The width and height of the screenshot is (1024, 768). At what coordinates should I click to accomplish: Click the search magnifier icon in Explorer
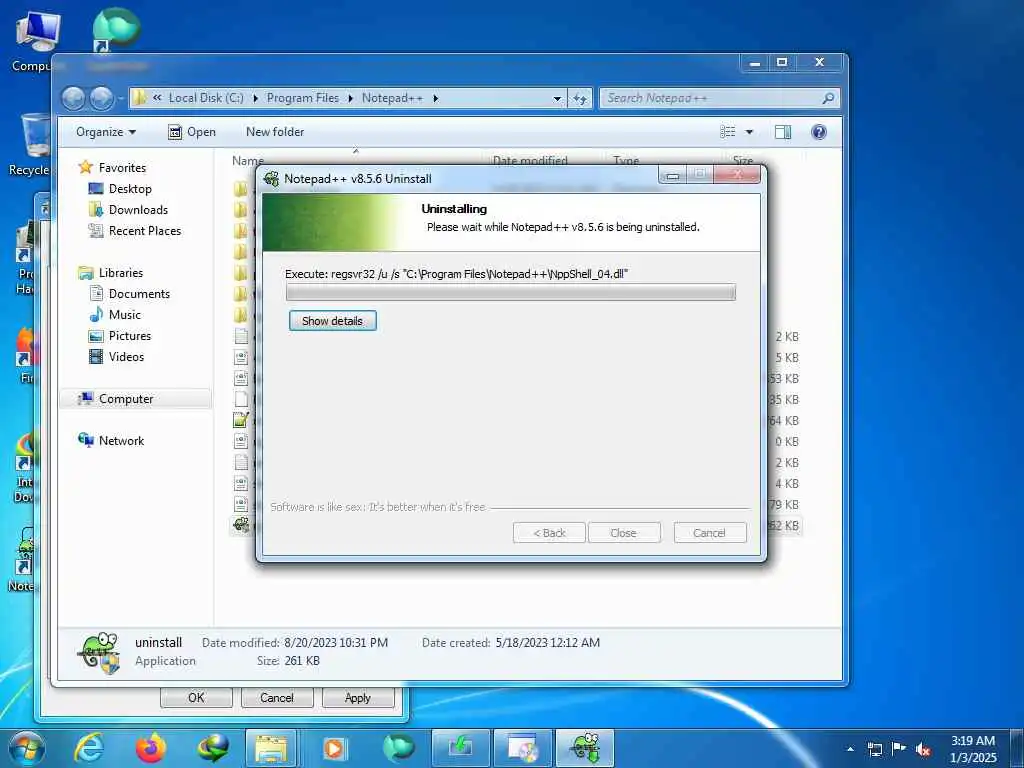[x=828, y=98]
